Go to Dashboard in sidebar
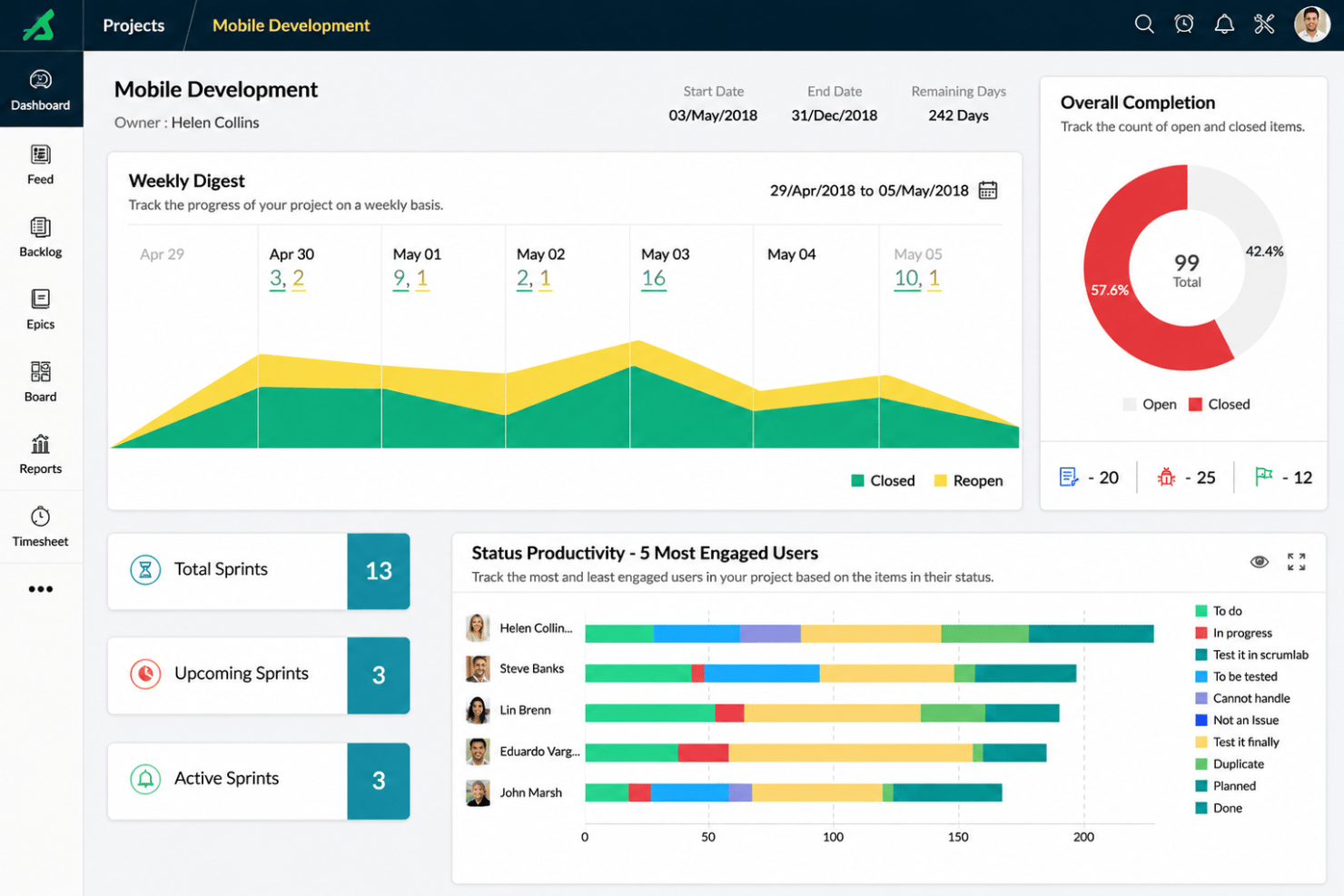The width and height of the screenshot is (1344, 896). tap(41, 90)
